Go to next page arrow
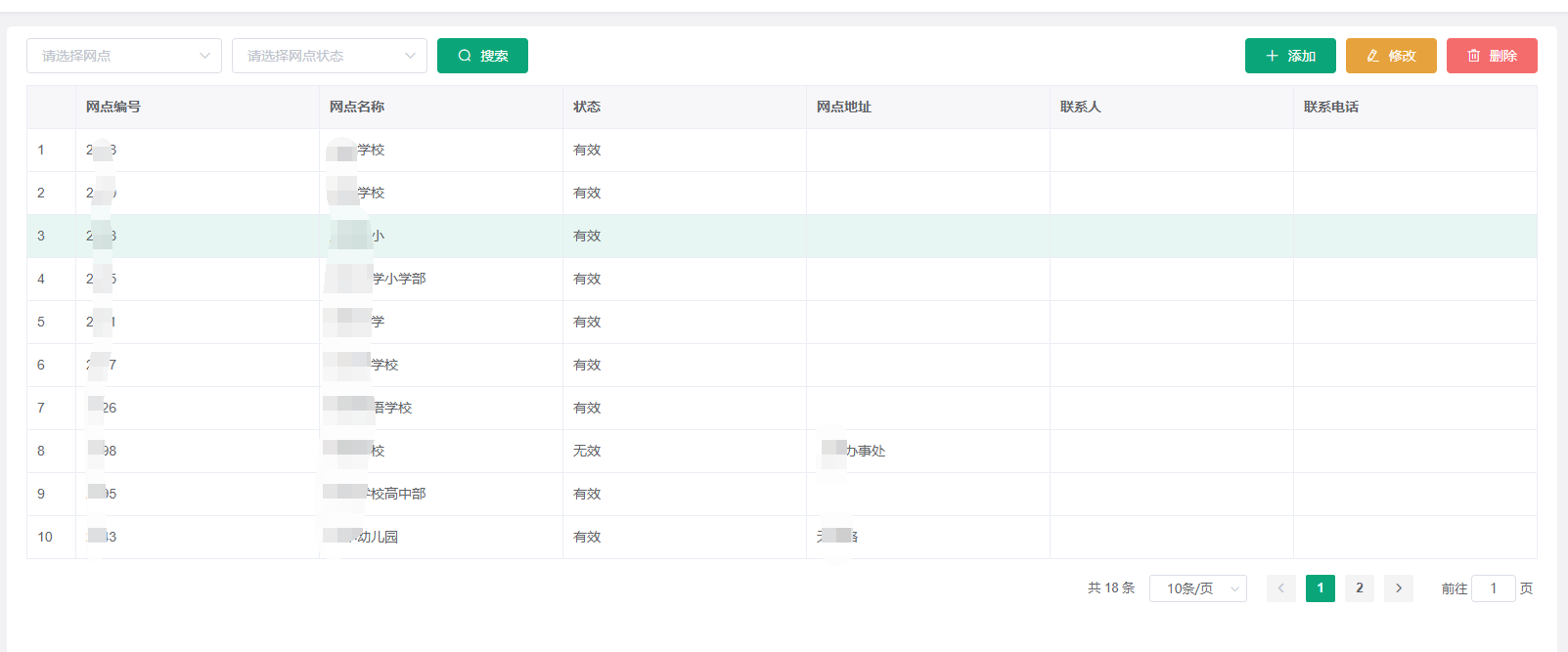Image resolution: width=1568 pixels, height=652 pixels. tap(1398, 588)
